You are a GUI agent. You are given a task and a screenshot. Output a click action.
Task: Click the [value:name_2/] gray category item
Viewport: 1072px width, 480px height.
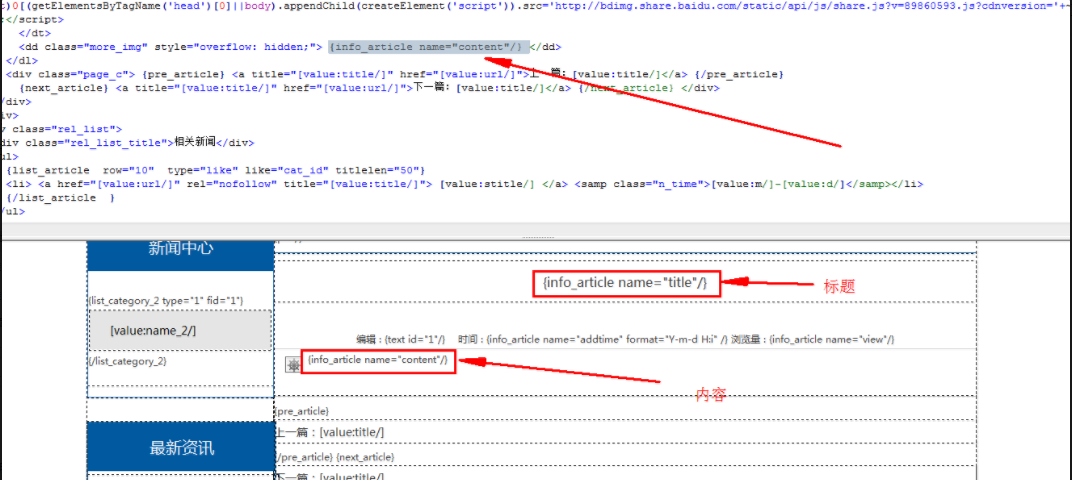pyautogui.click(x=180, y=330)
